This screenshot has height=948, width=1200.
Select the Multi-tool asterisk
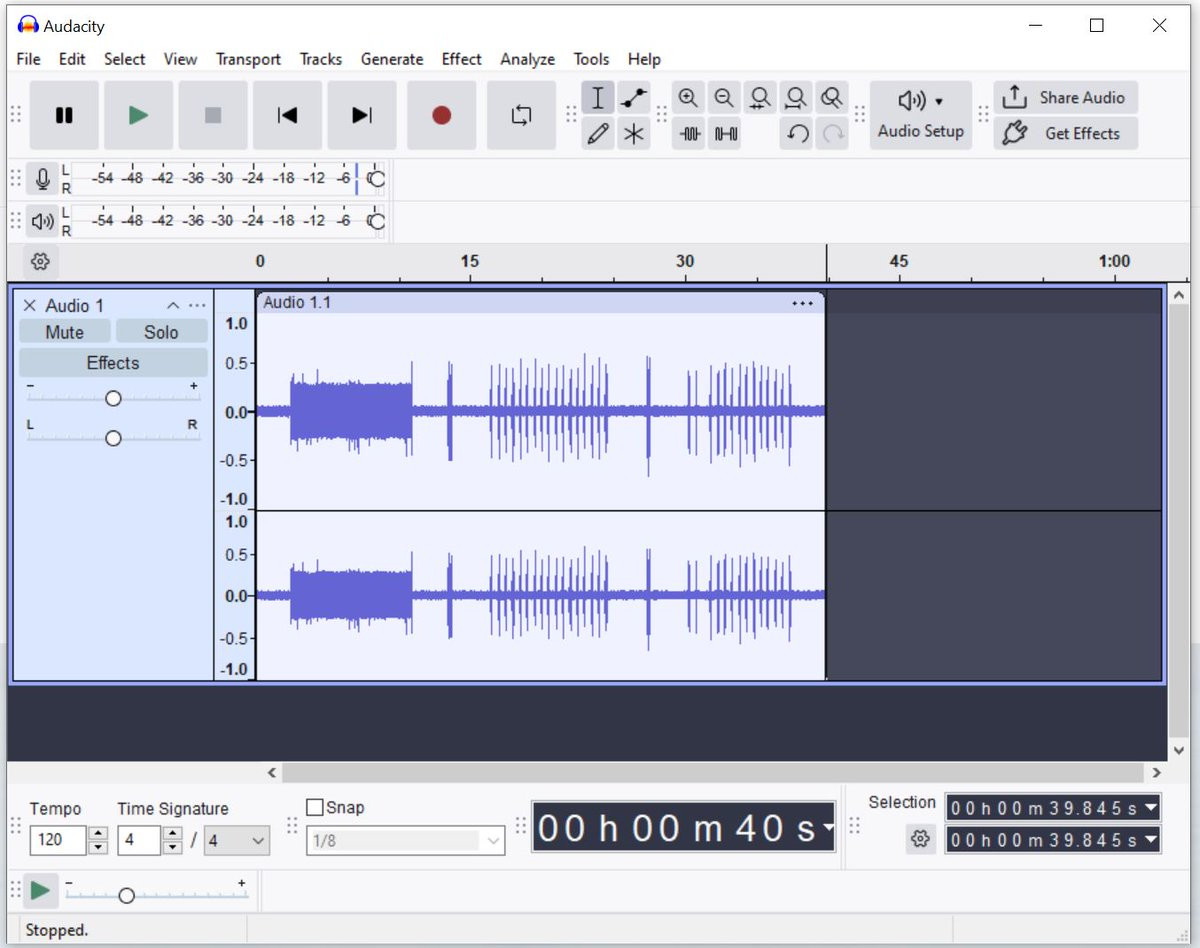point(633,133)
